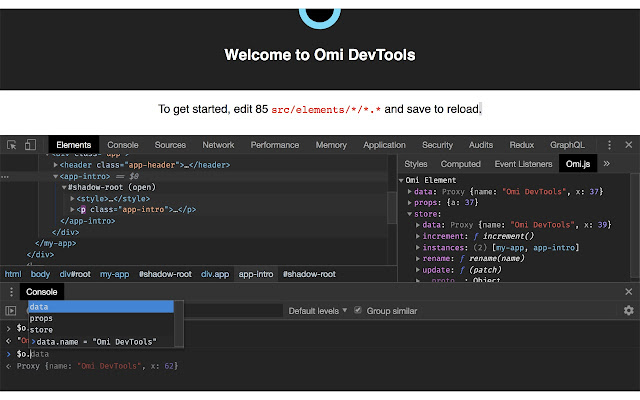Click the $o. console input line
Viewport: 640px width, 400px height.
320,354
